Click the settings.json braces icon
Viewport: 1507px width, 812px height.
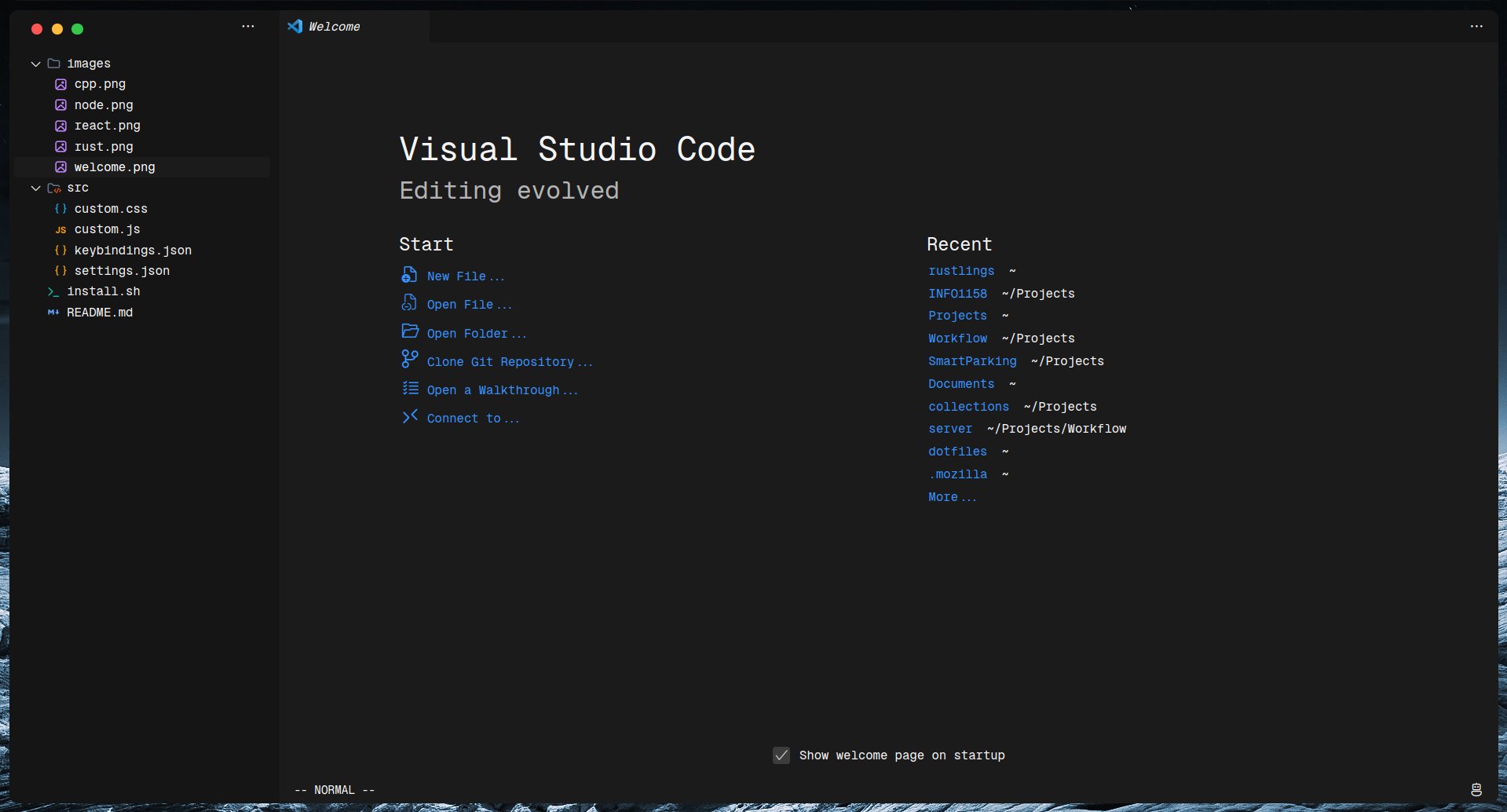60,271
